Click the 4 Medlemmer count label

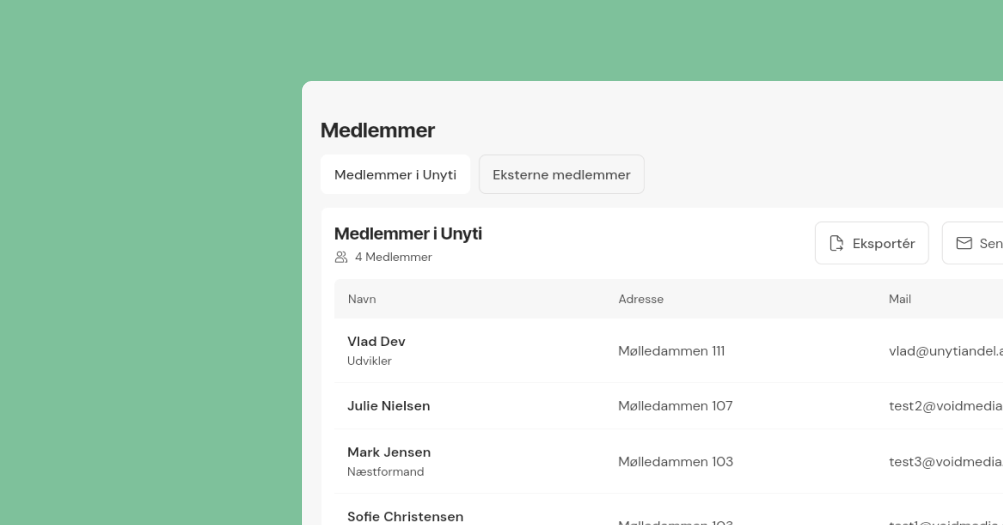point(393,257)
